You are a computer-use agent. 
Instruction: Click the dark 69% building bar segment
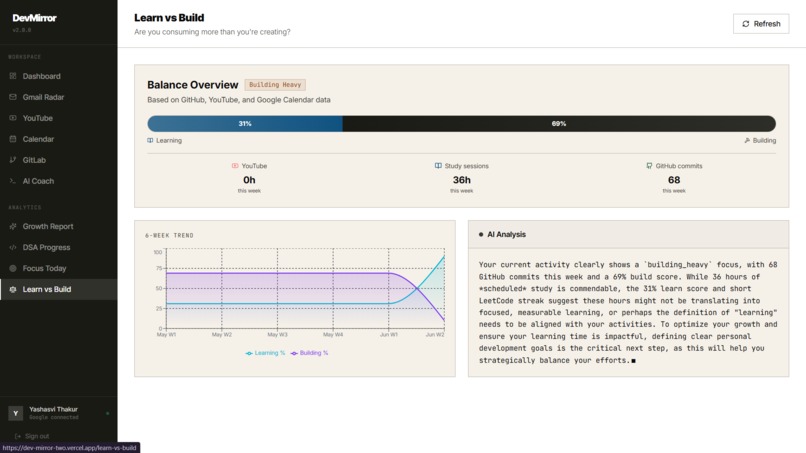coord(559,123)
